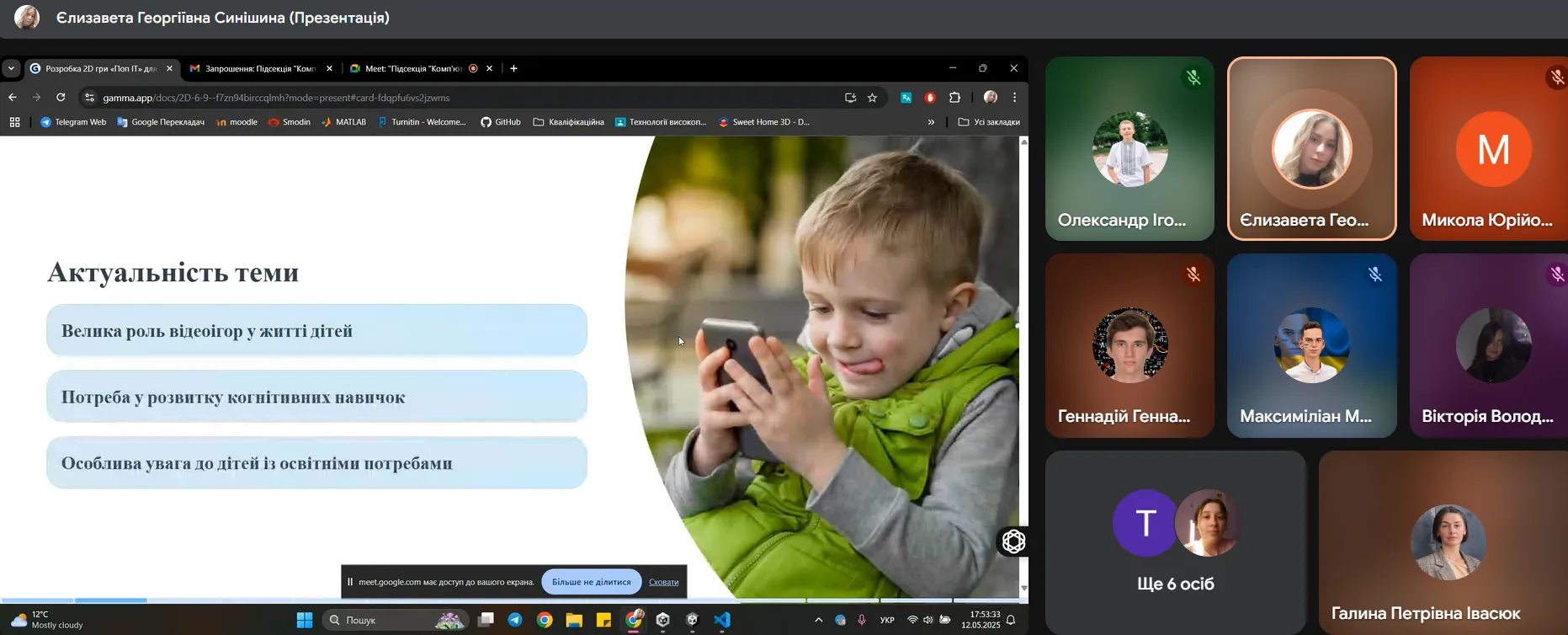The image size is (1568, 635).
Task: Click the scrollbar down arrow of the presentation
Action: 1023,588
